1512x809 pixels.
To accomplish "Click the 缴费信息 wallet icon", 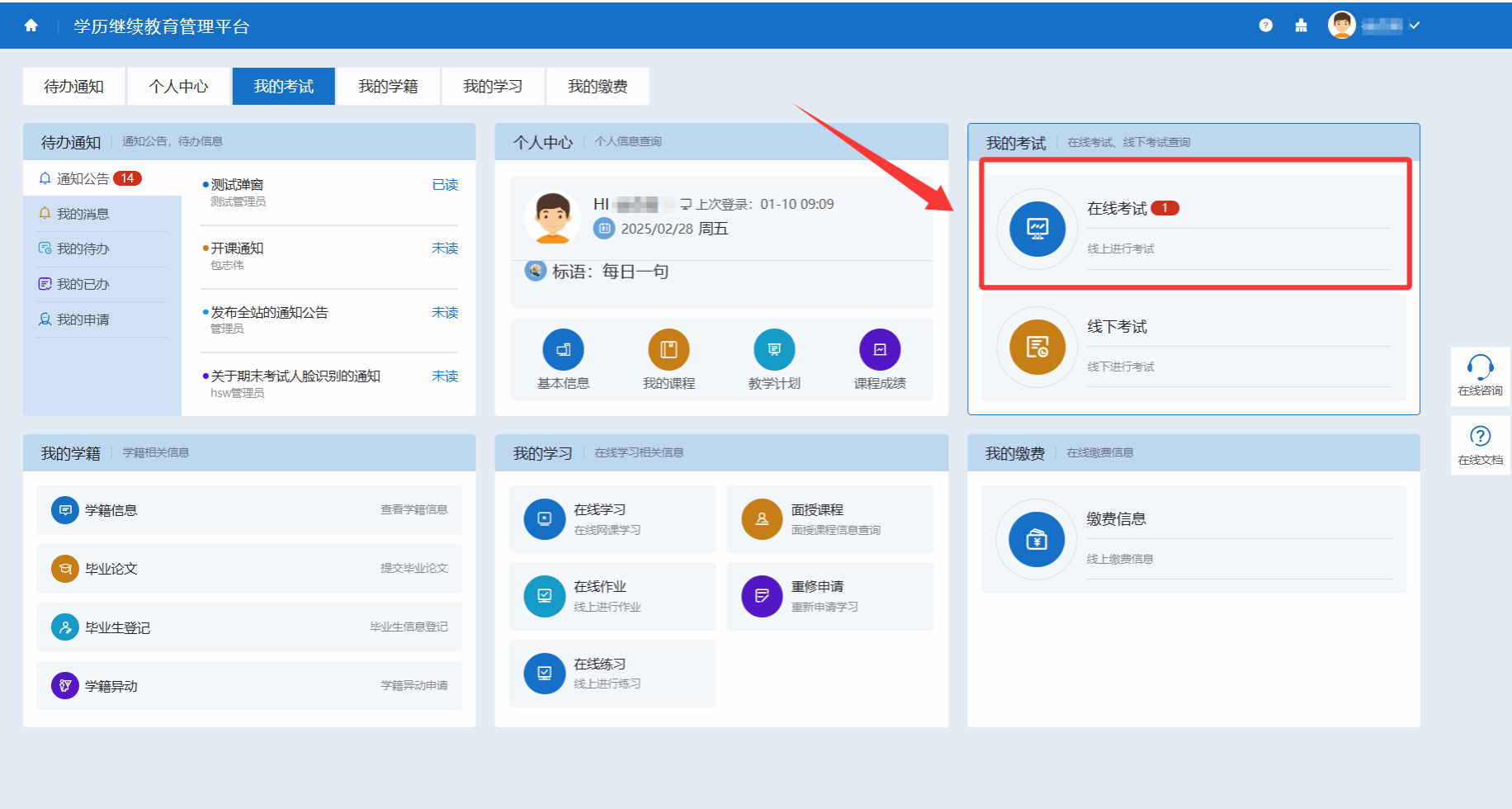I will point(1037,540).
